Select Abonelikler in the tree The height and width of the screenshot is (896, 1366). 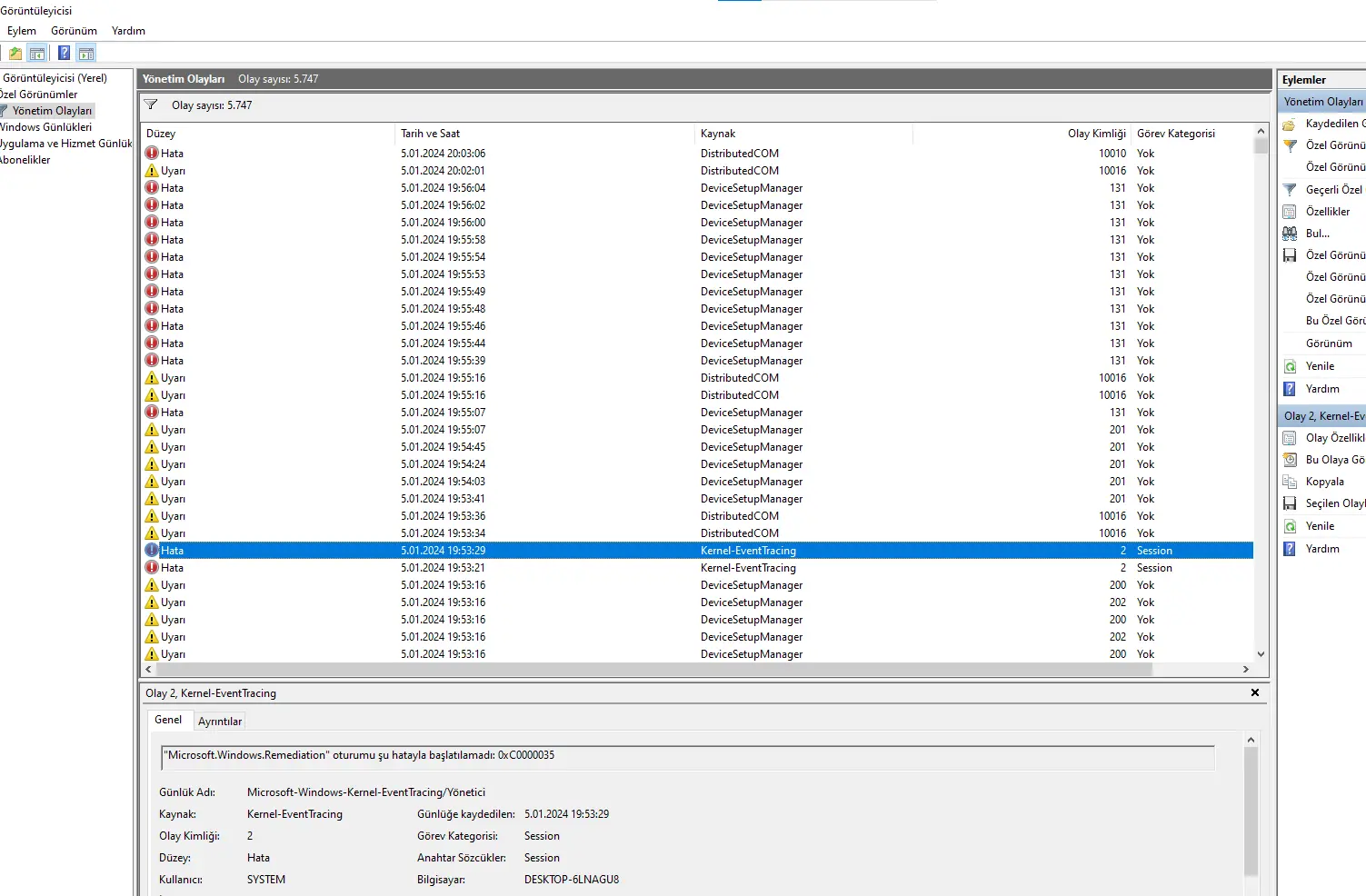point(25,160)
